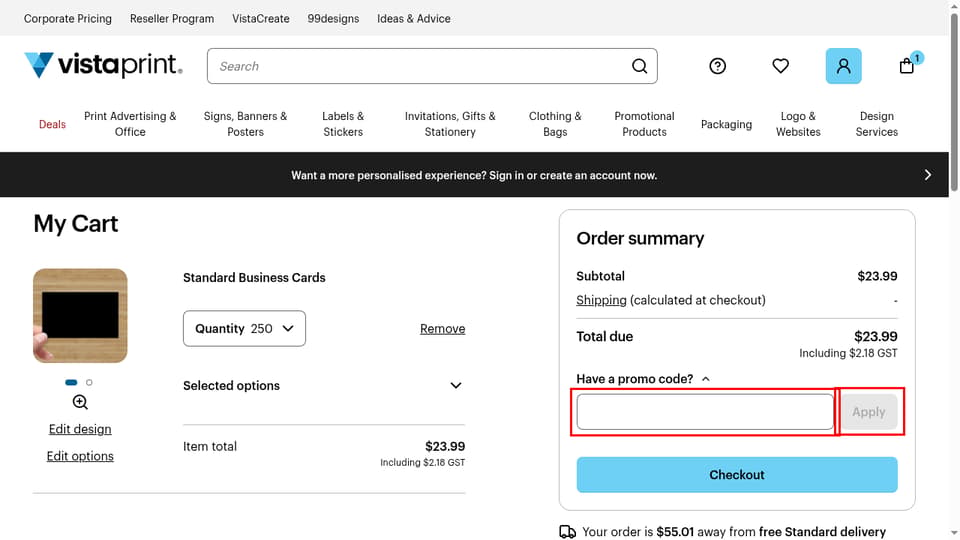
Task: Open Design Services menu
Action: 877,124
